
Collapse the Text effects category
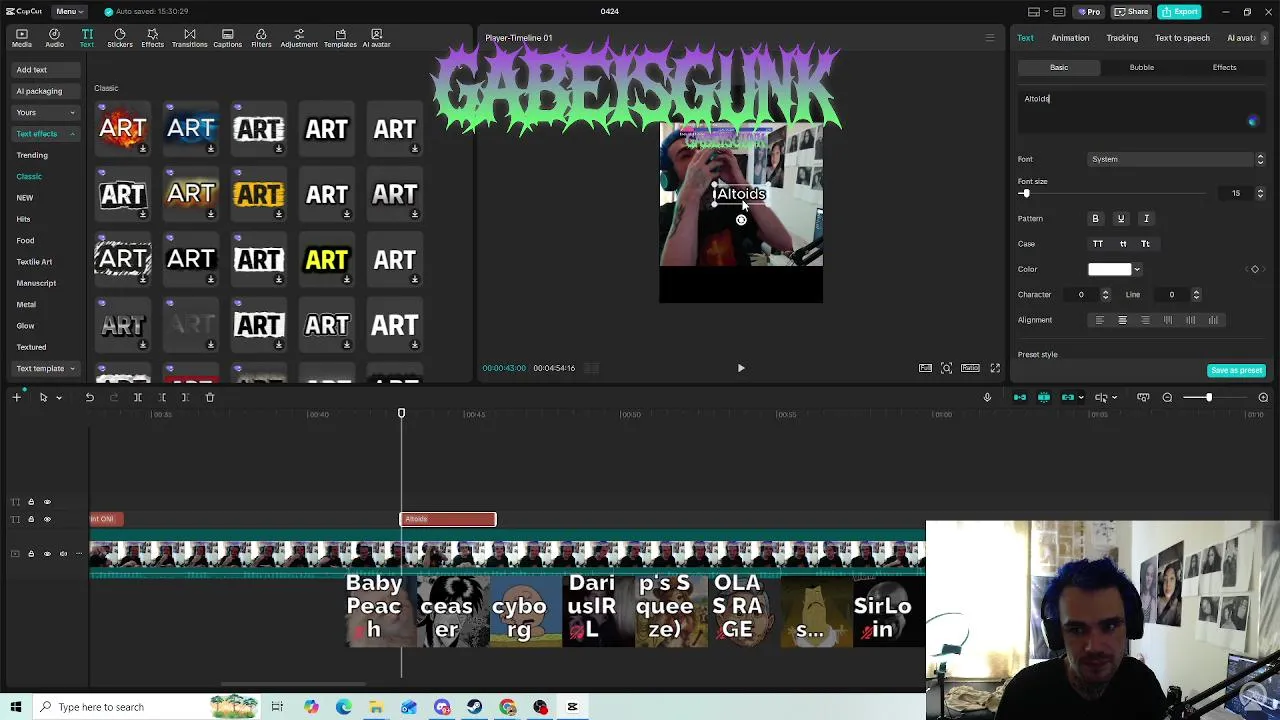pyautogui.click(x=45, y=134)
